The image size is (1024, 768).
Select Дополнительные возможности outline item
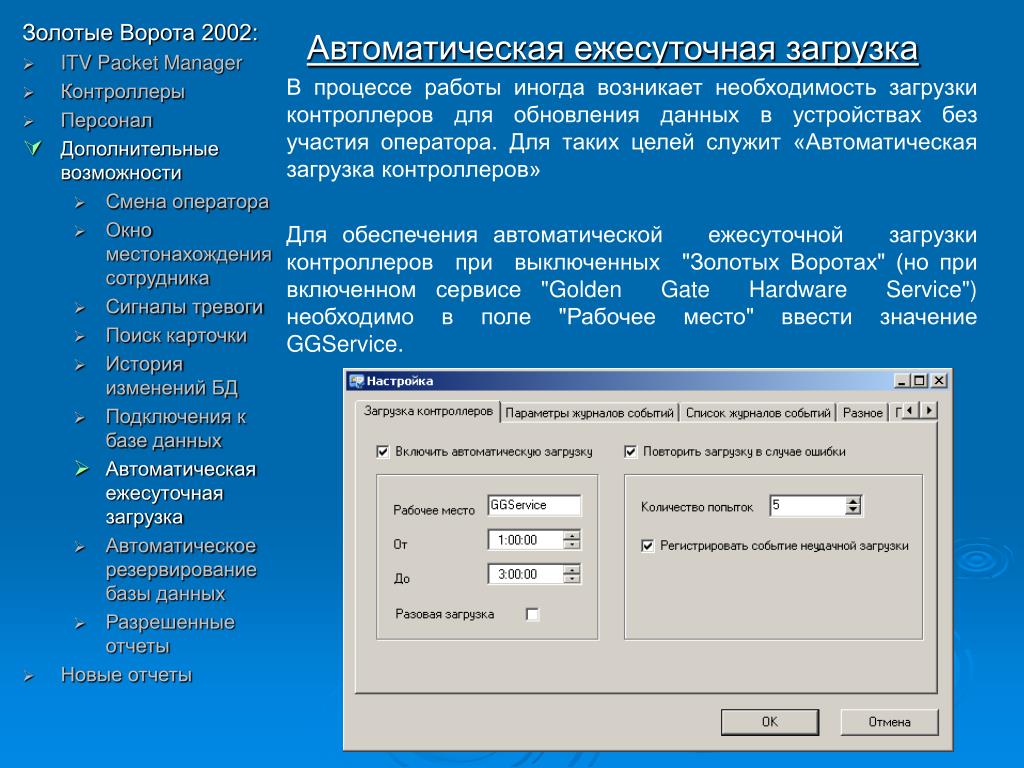click(x=139, y=161)
